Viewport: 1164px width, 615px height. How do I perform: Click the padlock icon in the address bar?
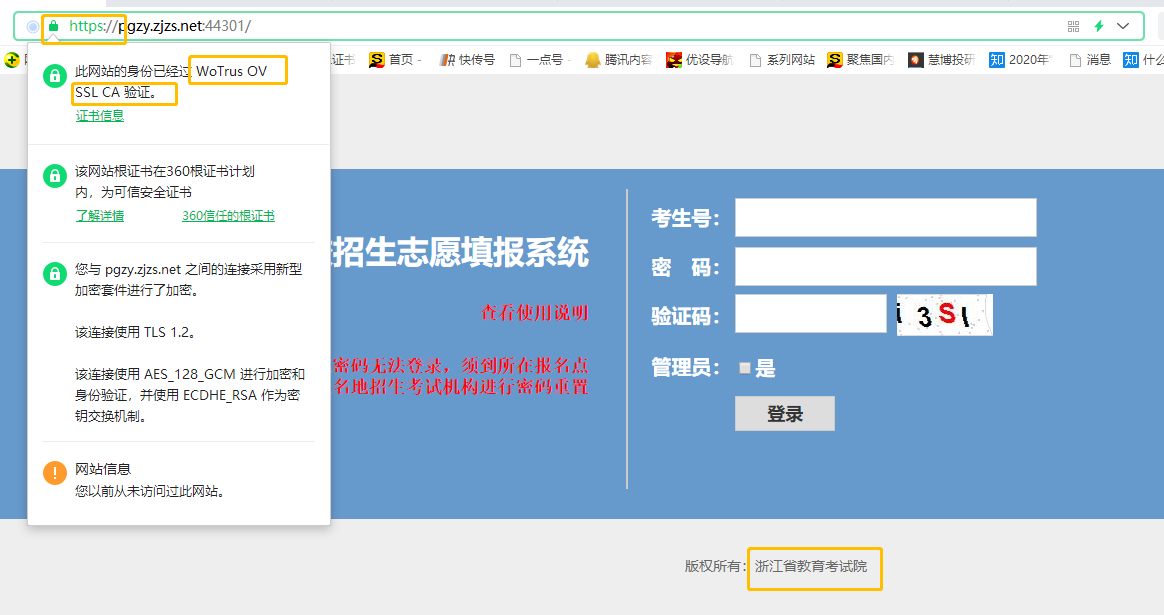pyautogui.click(x=52, y=26)
